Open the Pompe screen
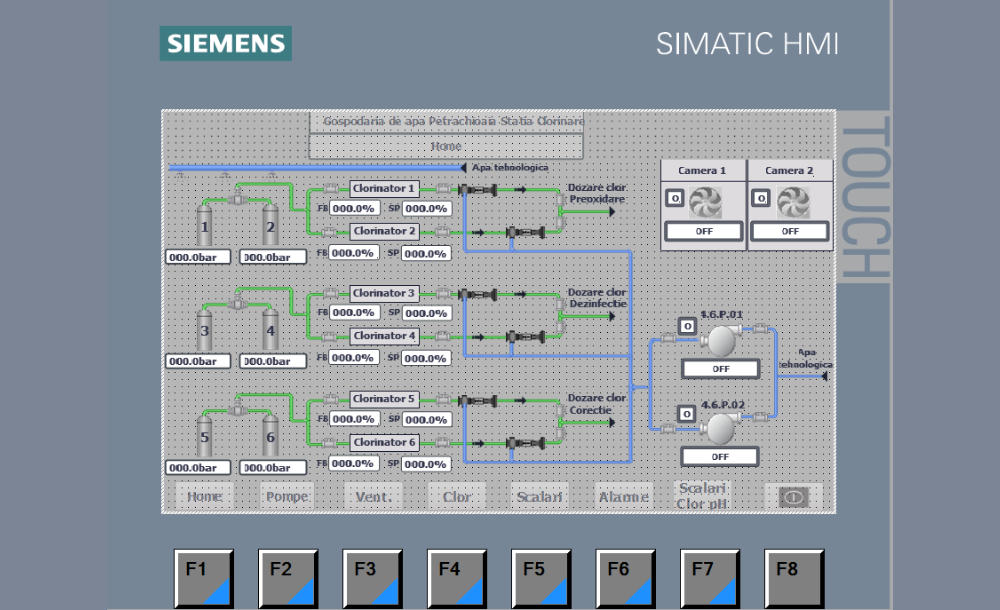 (x=288, y=496)
